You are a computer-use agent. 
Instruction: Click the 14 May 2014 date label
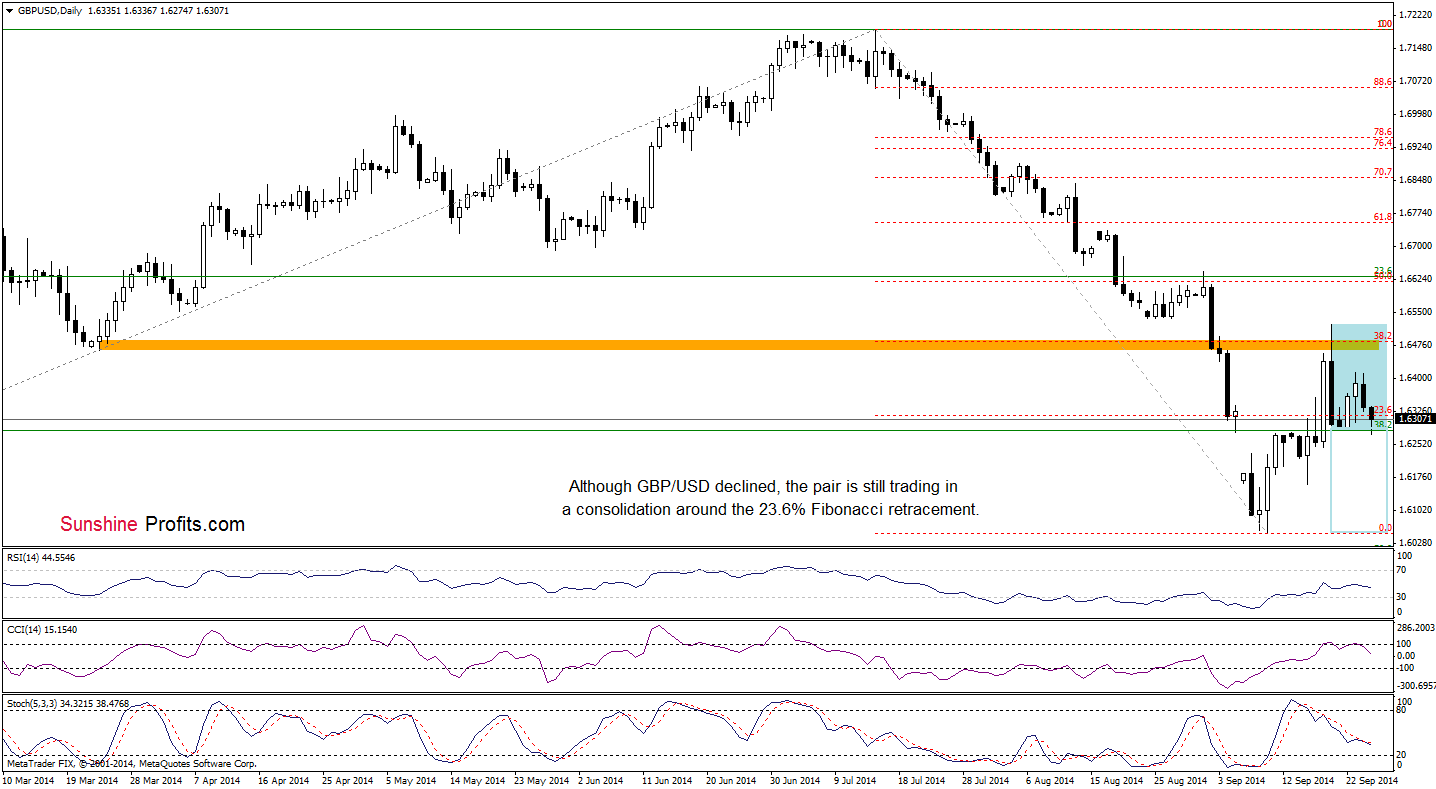[x=476, y=778]
